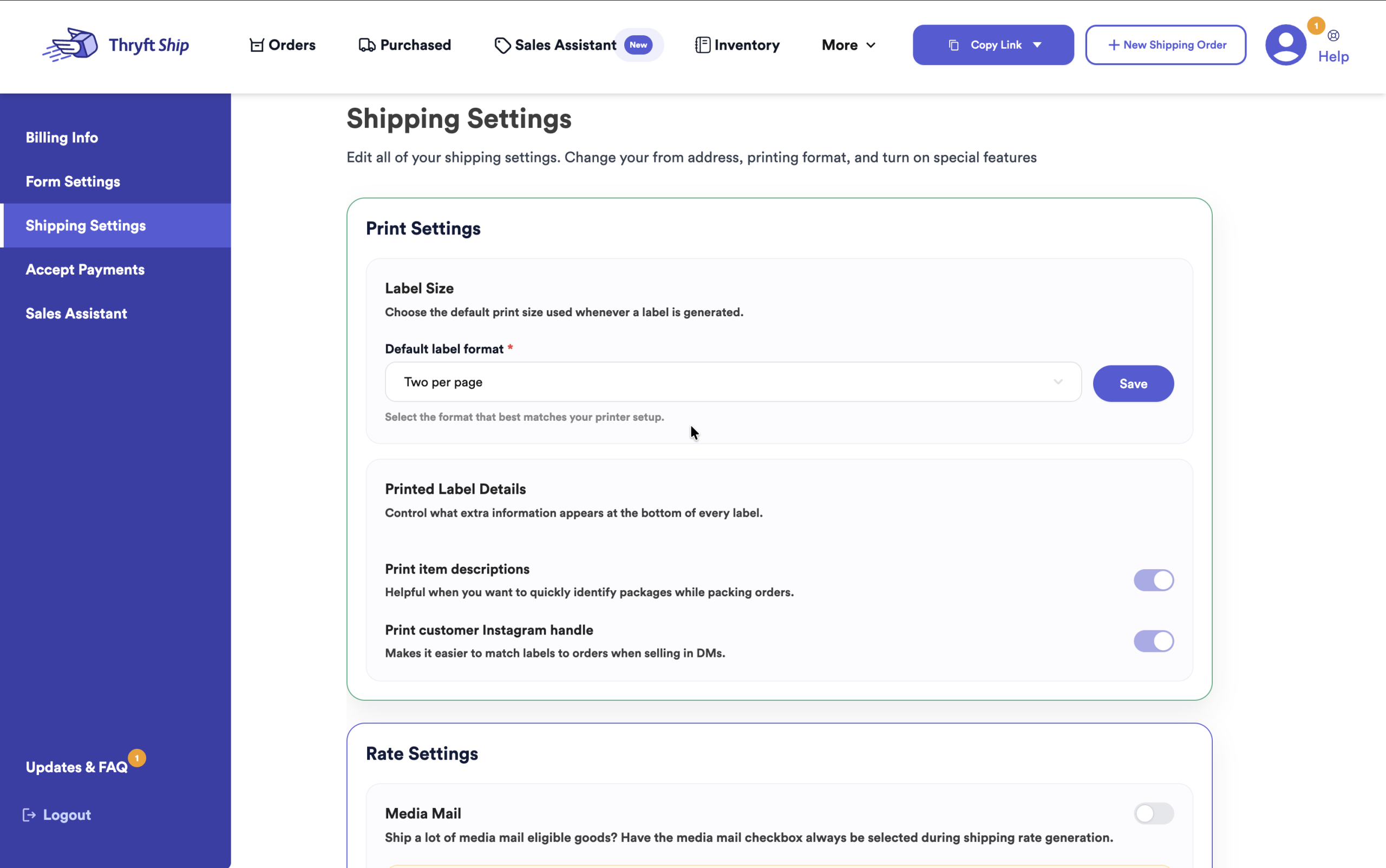This screenshot has width=1386, height=868.
Task: Click the Label Size heading
Action: (419, 288)
